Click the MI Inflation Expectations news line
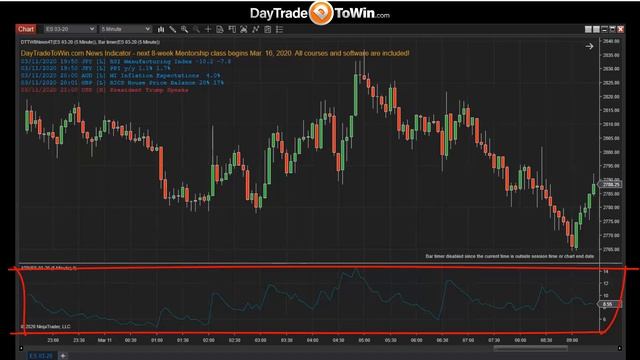Image resolution: width=640 pixels, height=360 pixels. 120,76
